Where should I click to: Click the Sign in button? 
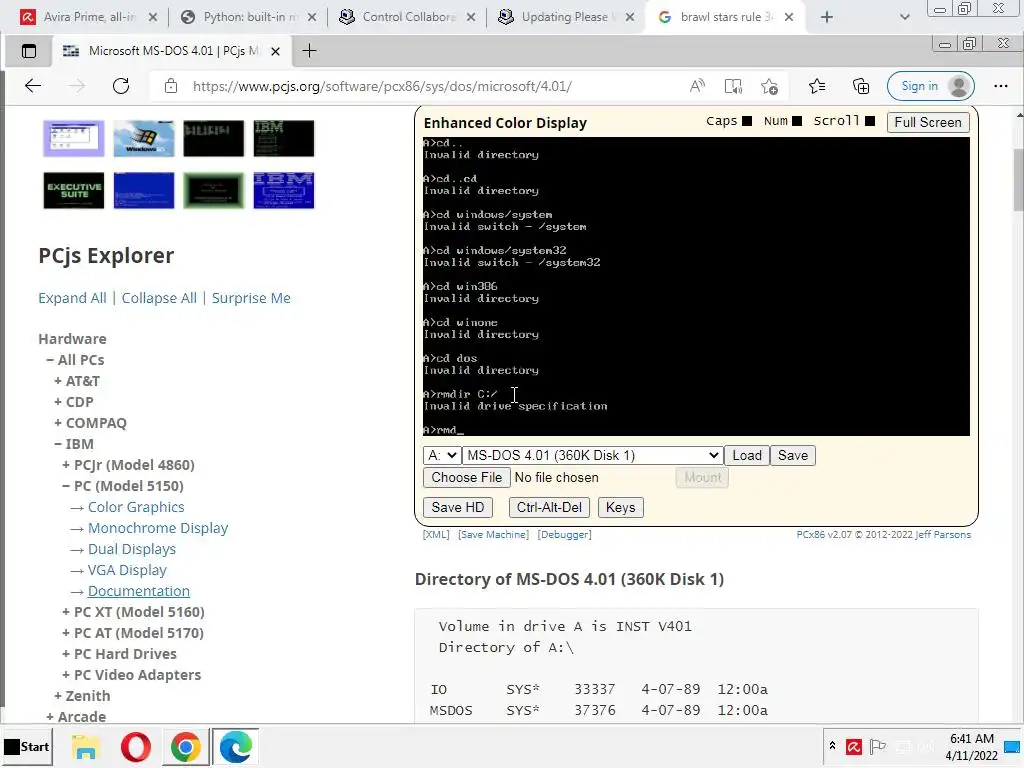pyautogui.click(x=931, y=86)
